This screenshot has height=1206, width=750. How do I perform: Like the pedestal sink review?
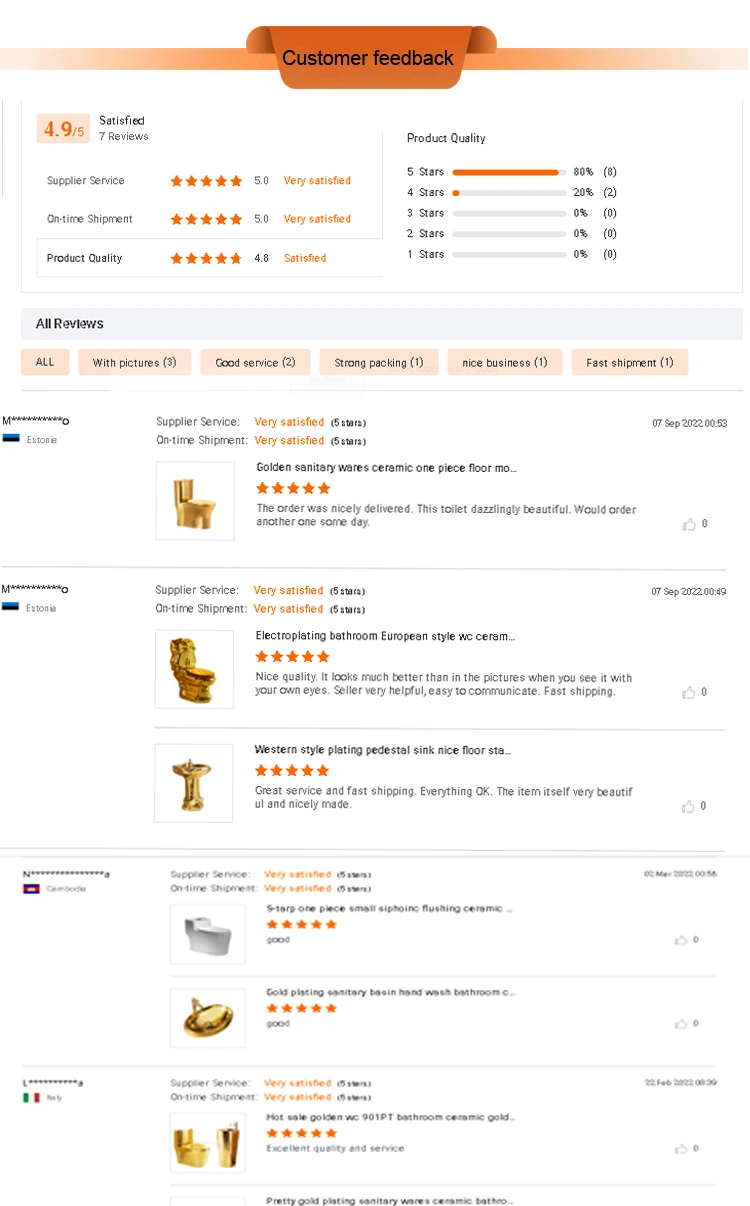(689, 806)
